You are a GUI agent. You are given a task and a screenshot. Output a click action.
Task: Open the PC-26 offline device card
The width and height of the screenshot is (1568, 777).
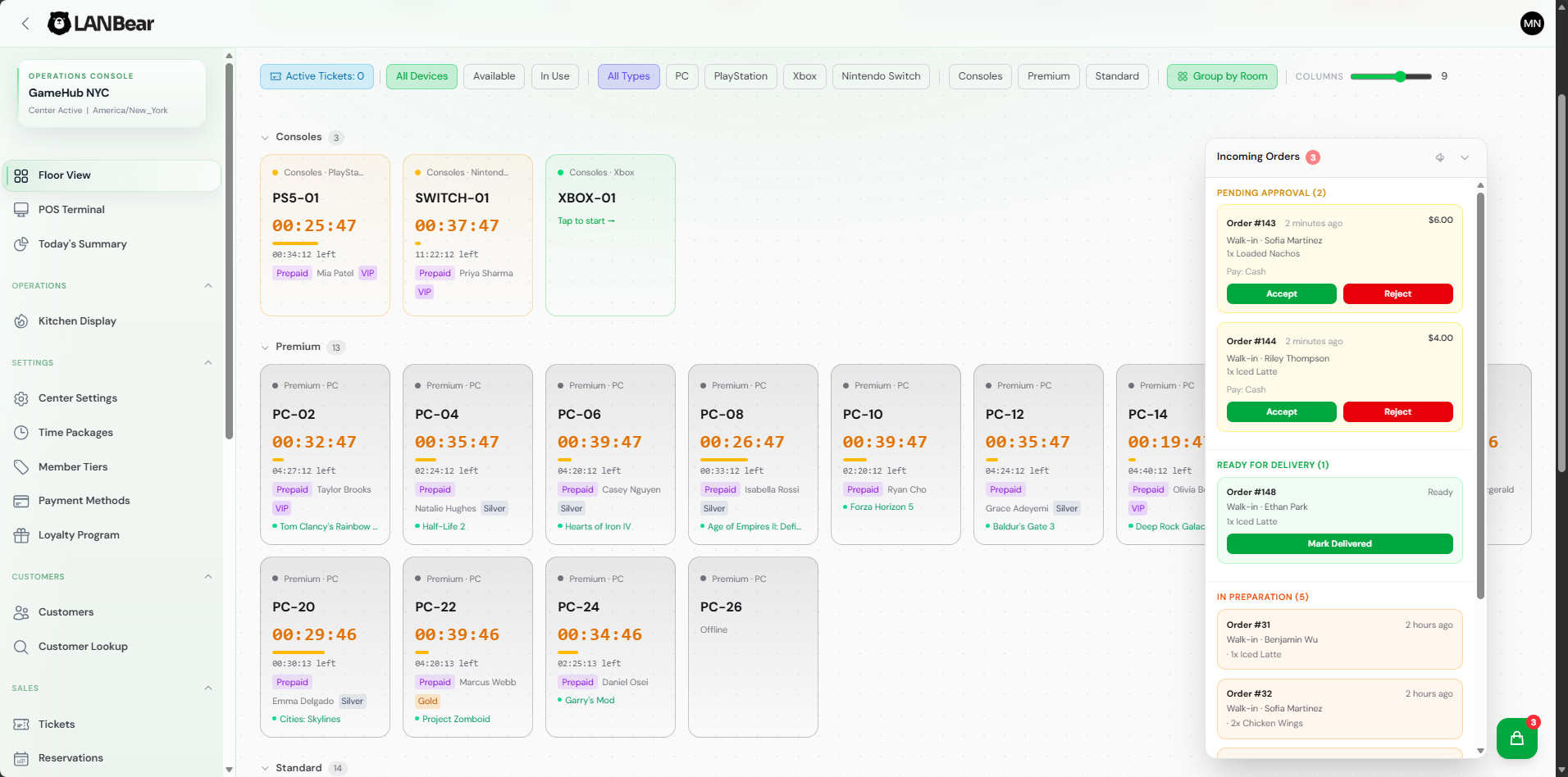(753, 647)
